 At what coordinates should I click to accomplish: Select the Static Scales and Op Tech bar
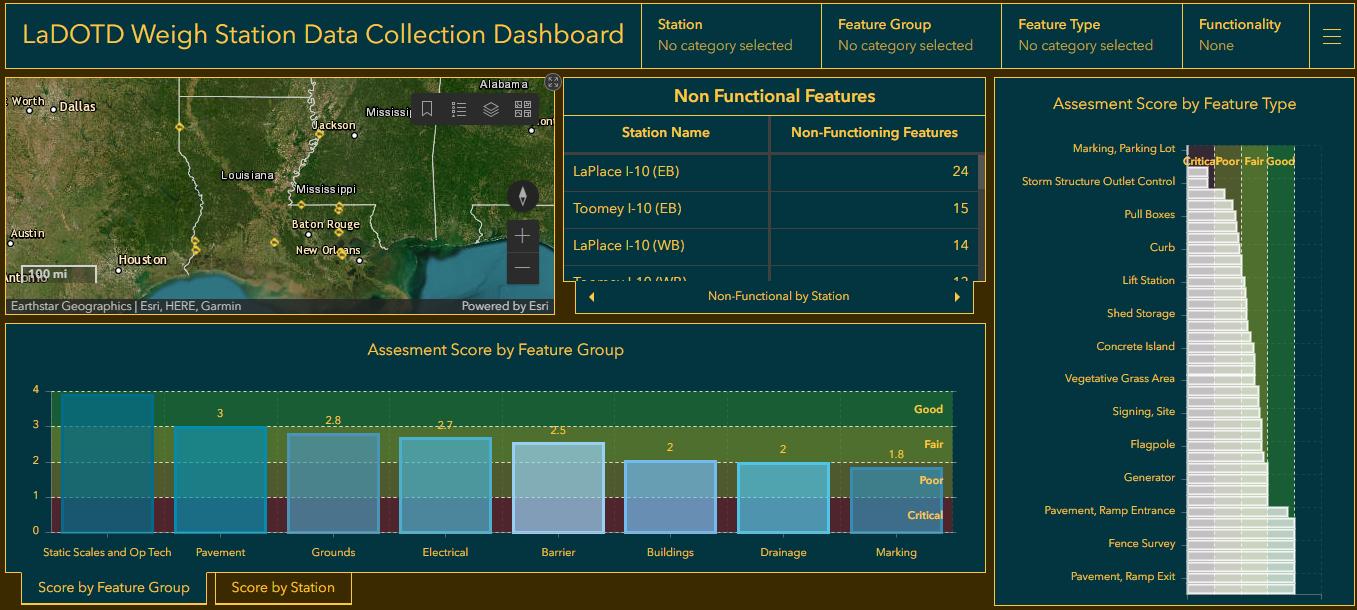(107, 463)
